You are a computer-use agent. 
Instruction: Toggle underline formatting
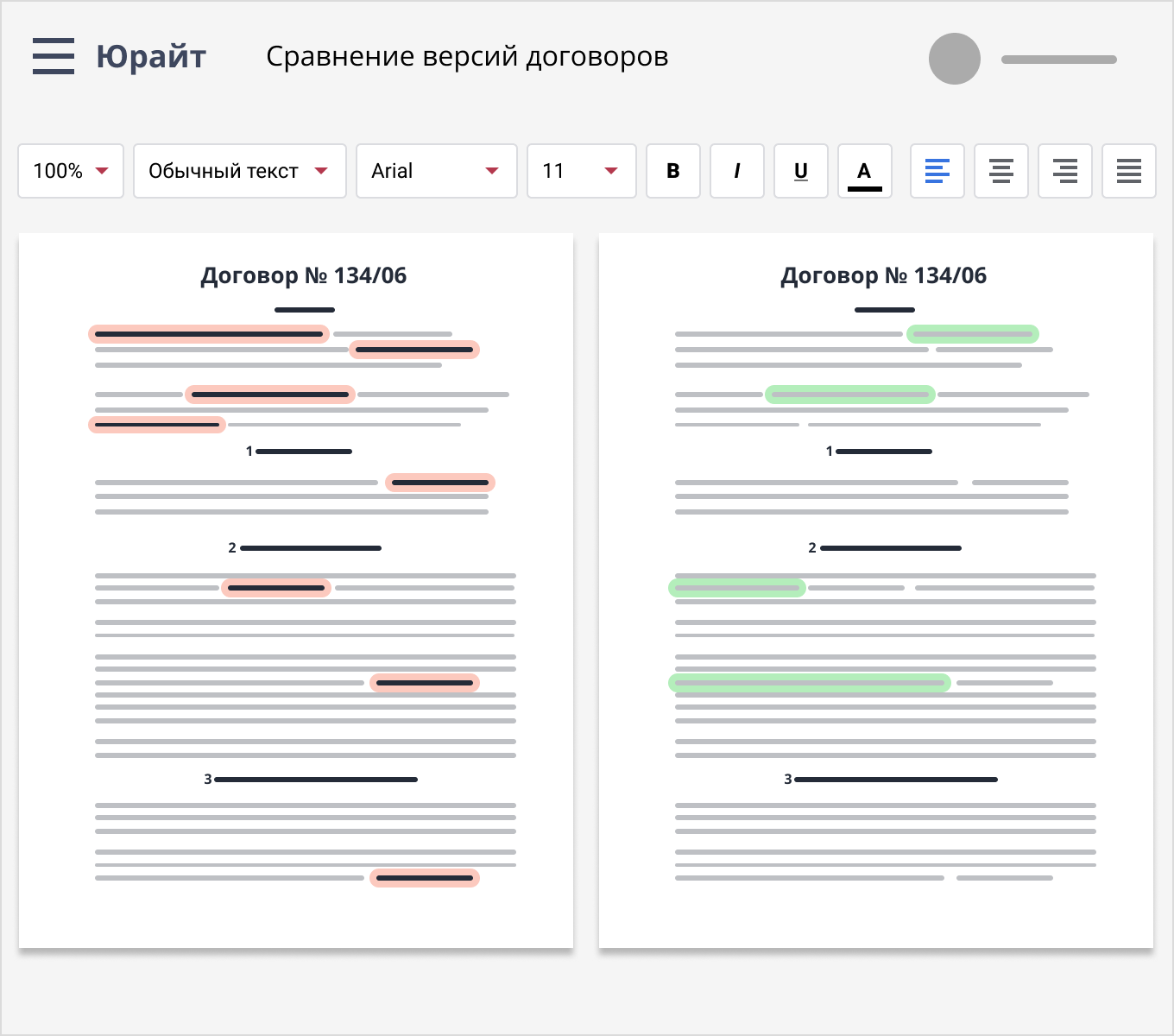point(801,171)
